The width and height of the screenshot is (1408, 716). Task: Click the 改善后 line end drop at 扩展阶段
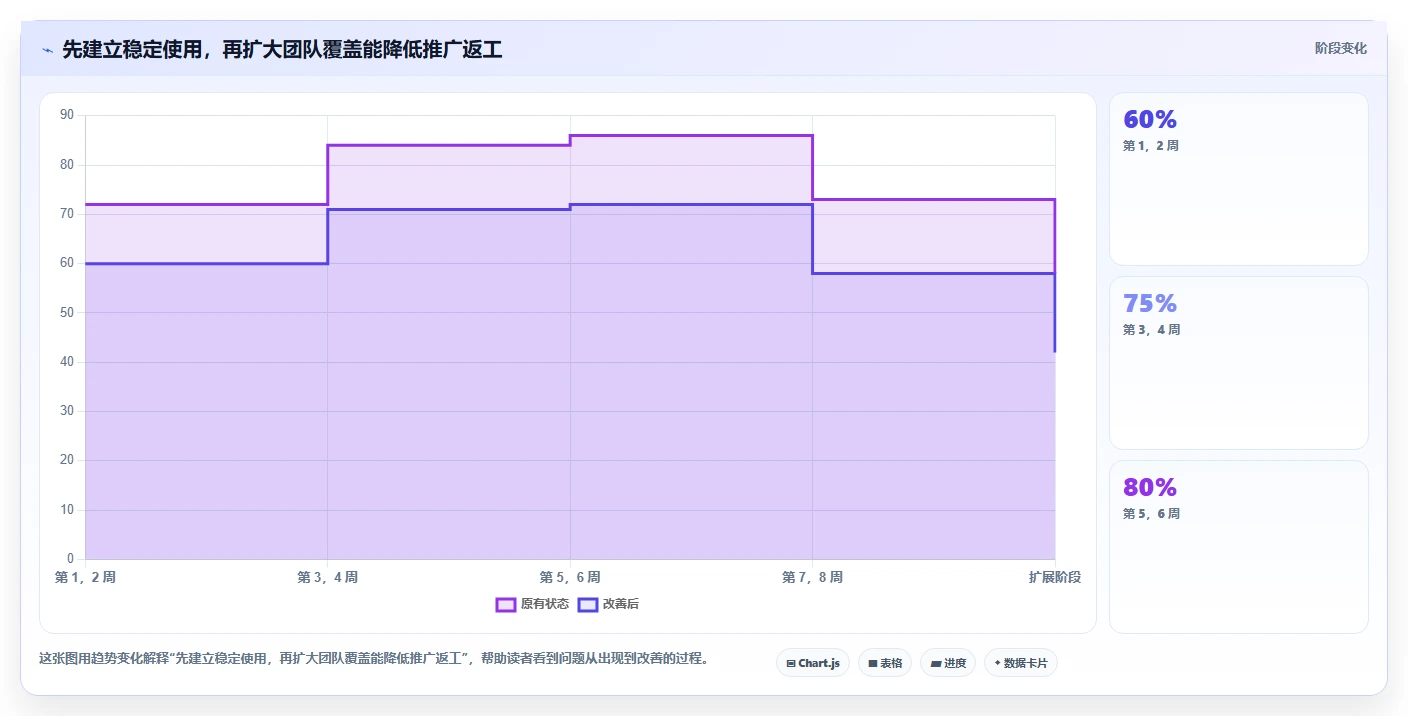pyautogui.click(x=1055, y=312)
